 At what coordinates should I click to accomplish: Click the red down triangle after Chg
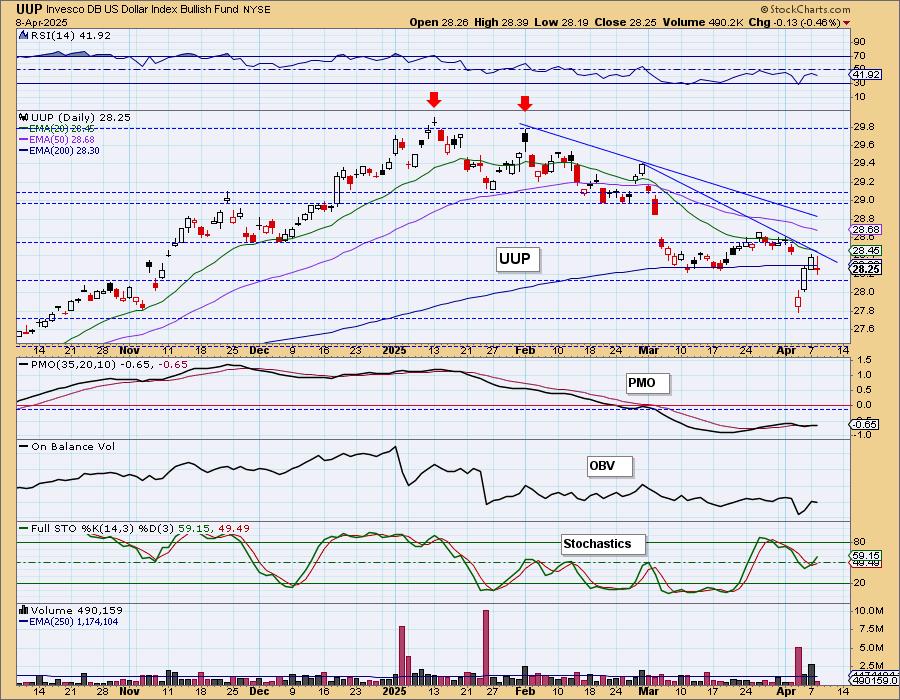[847, 23]
